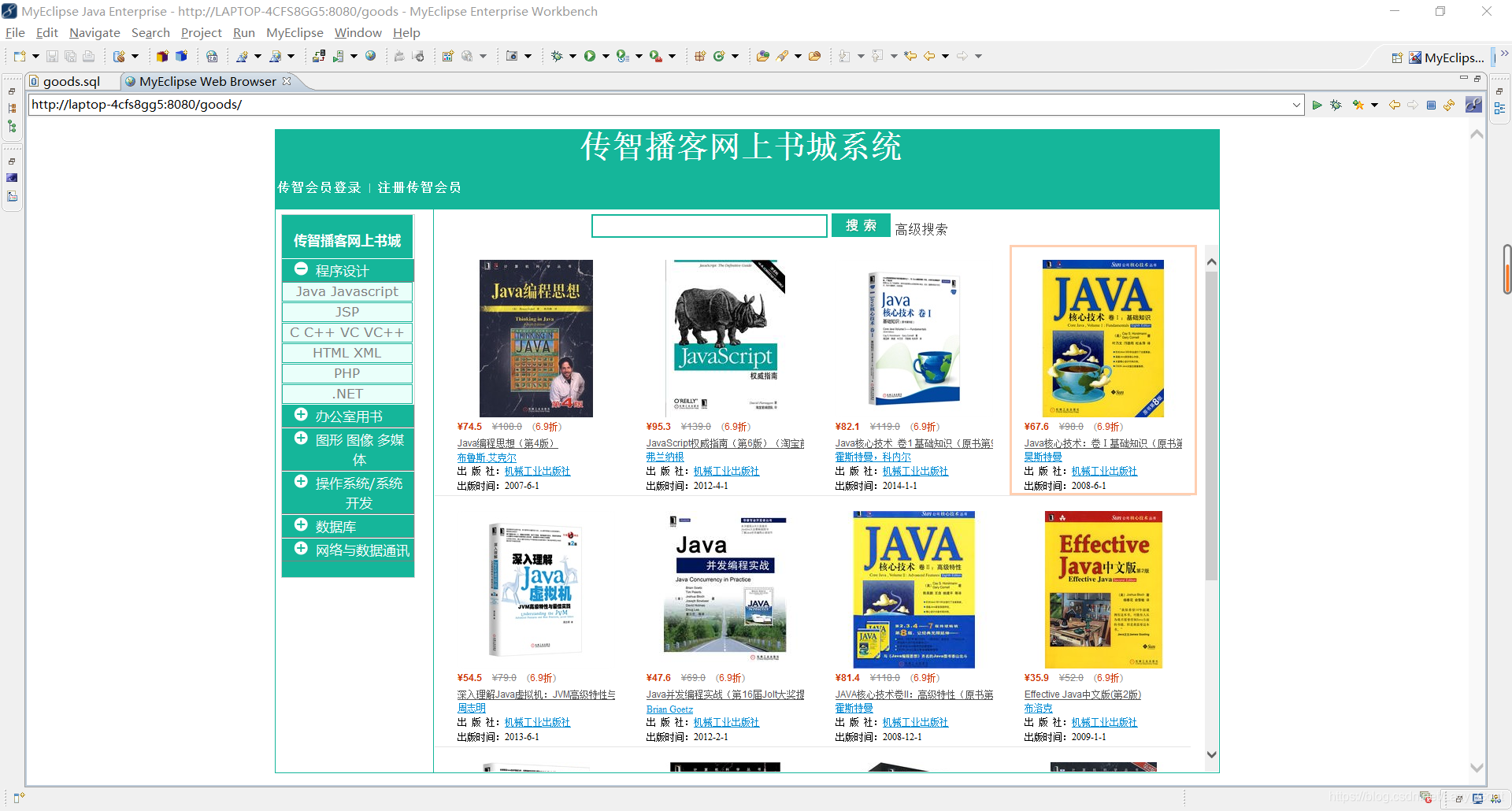Run the application with the green play icon

pyautogui.click(x=589, y=55)
